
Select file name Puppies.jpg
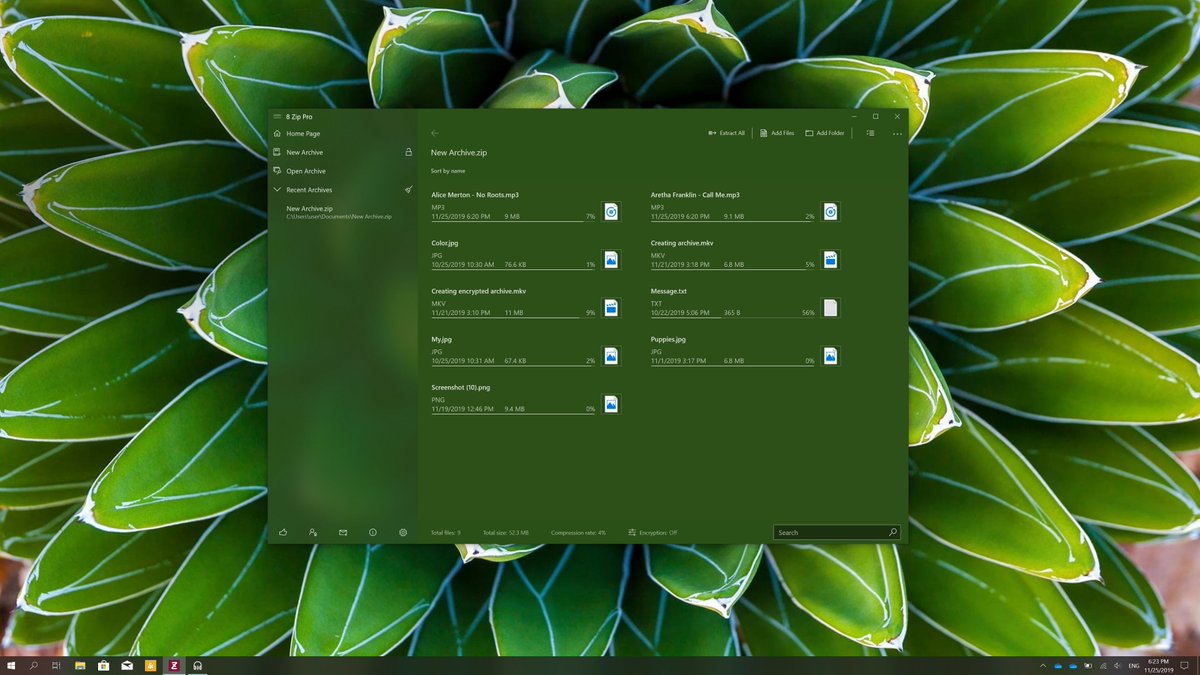(x=668, y=339)
